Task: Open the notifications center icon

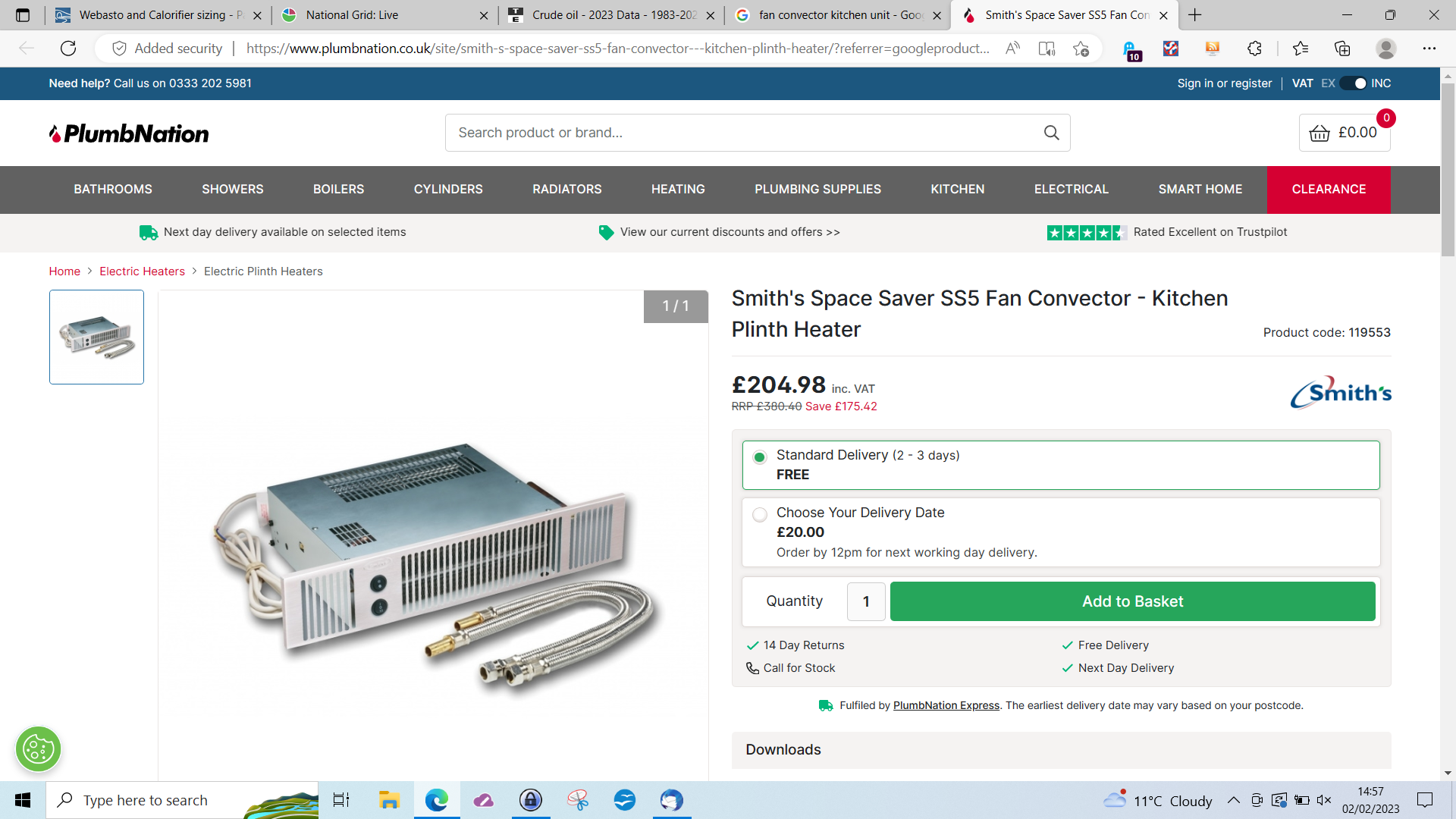Action: [x=1425, y=800]
